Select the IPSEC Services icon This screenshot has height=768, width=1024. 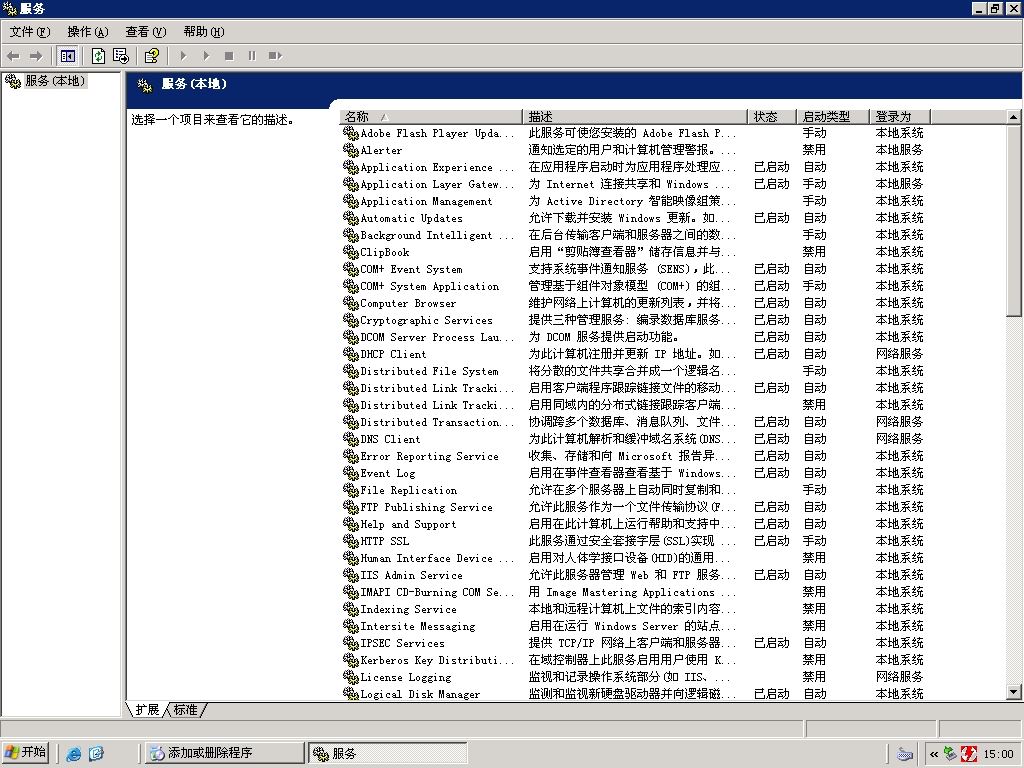tap(351, 642)
